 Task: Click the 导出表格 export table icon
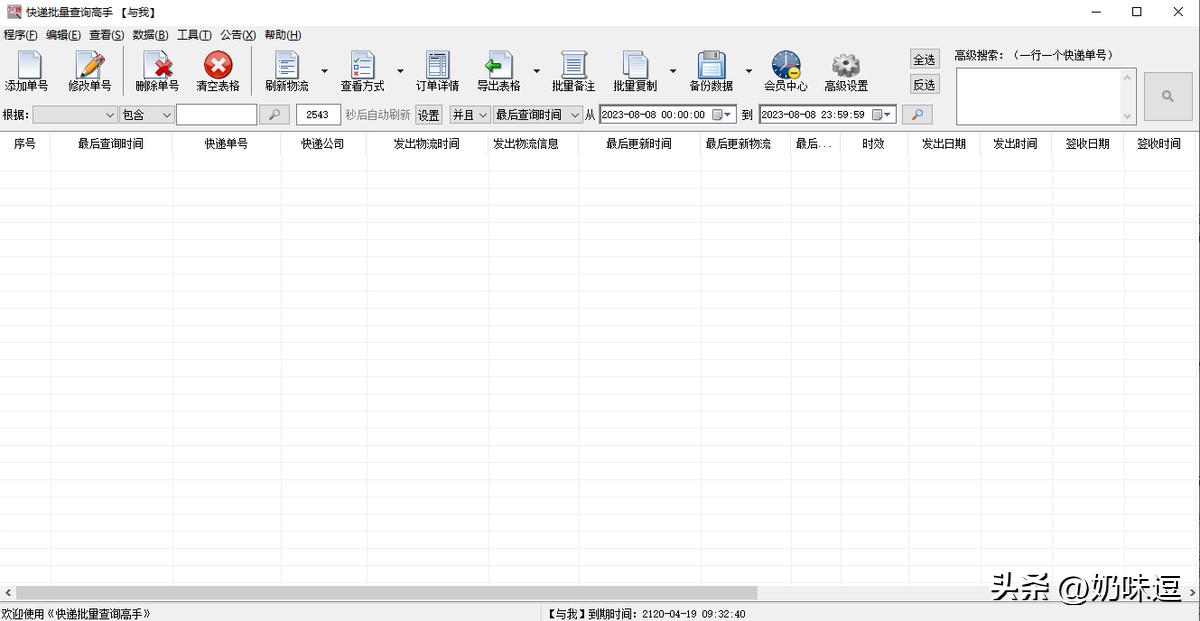pyautogui.click(x=499, y=72)
